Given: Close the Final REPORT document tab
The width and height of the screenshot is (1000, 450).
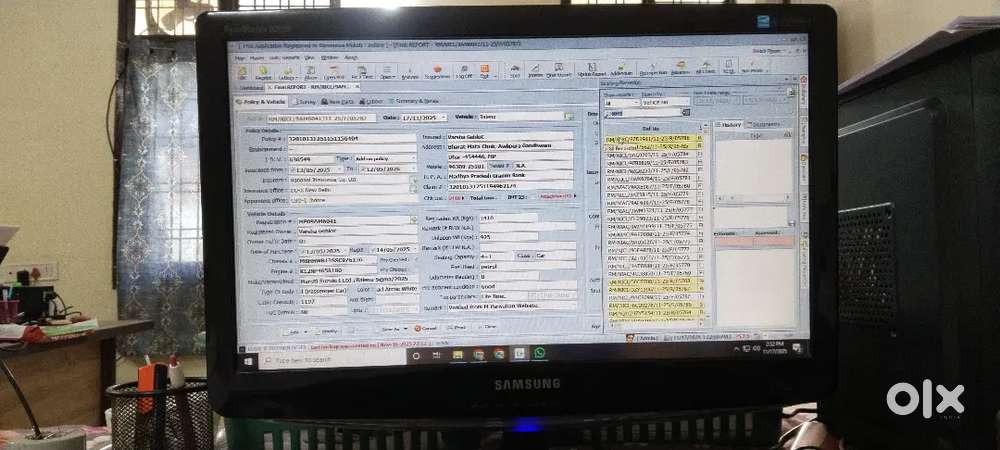Looking at the screenshot, I should 357,87.
